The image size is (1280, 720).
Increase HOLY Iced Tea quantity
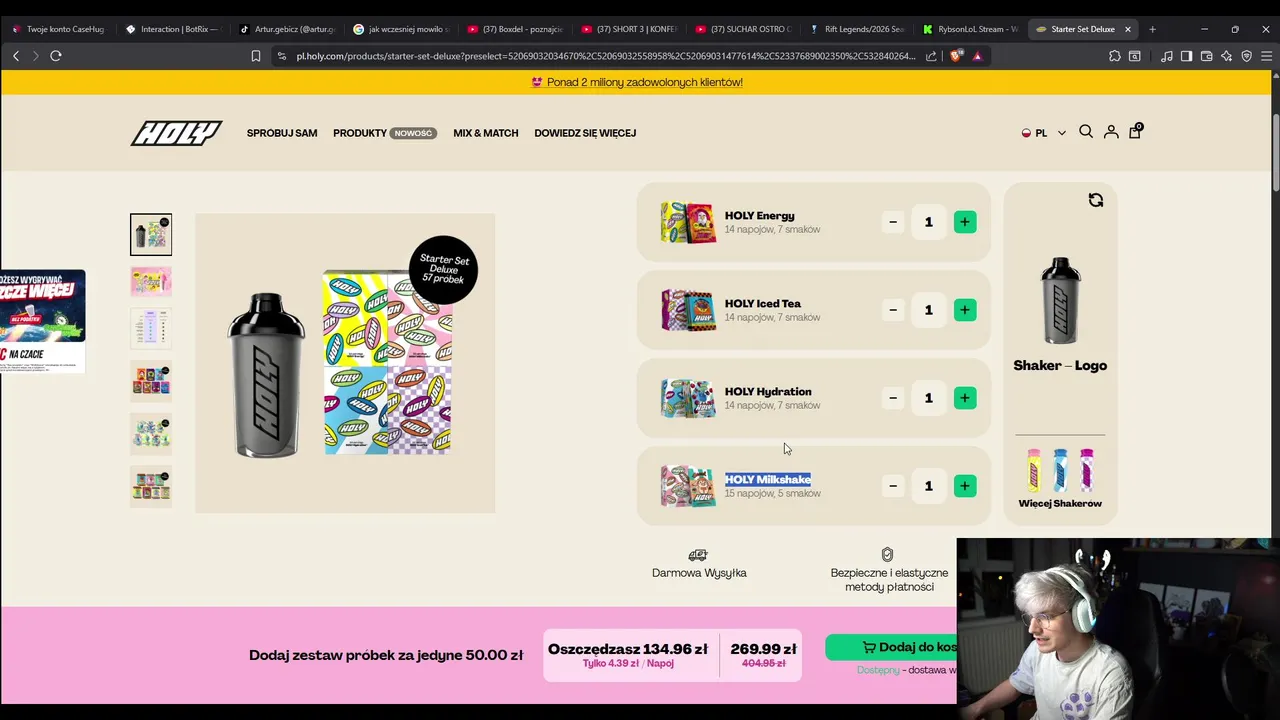pyautogui.click(x=964, y=310)
